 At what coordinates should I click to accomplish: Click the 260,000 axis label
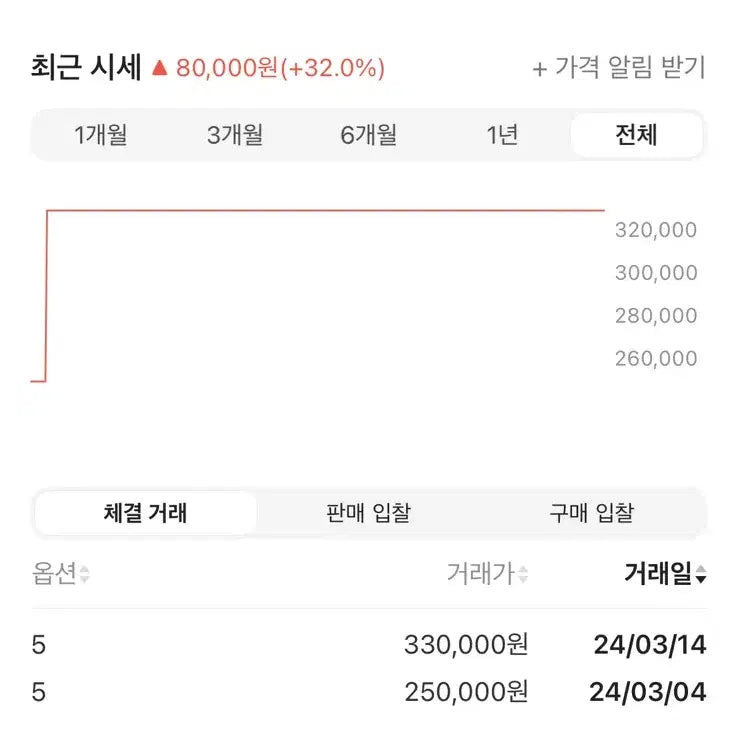656,359
